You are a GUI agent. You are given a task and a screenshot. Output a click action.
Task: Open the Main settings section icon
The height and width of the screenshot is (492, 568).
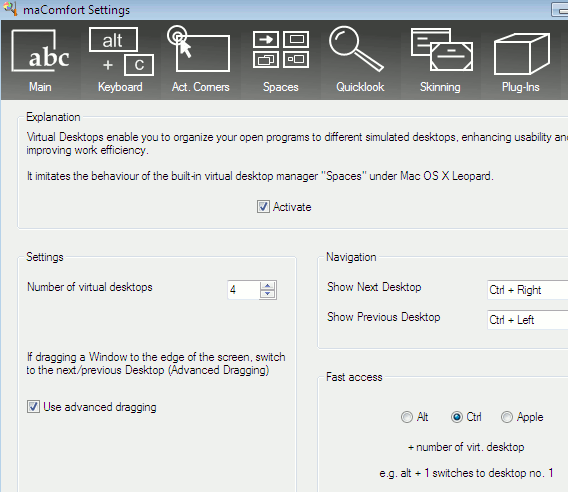click(x=40, y=60)
